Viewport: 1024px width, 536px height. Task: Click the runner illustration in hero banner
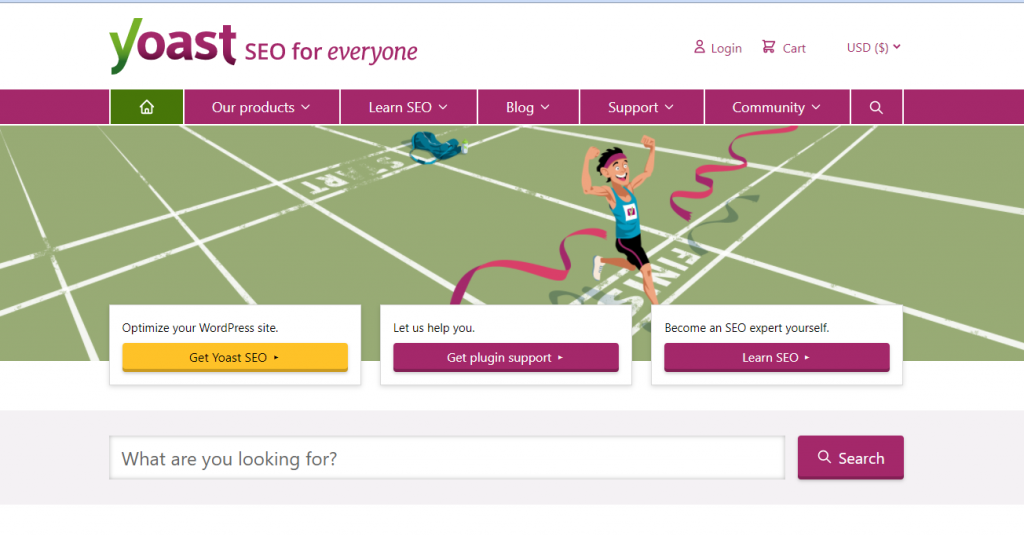pos(620,219)
